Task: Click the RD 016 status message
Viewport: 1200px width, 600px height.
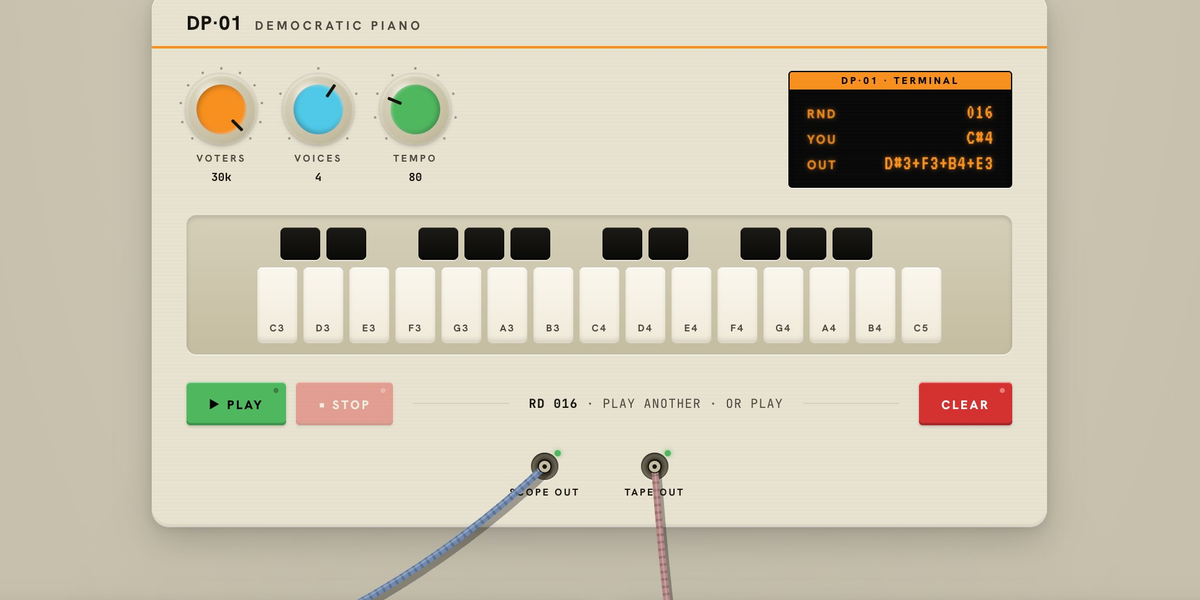Action: pyautogui.click(x=656, y=404)
